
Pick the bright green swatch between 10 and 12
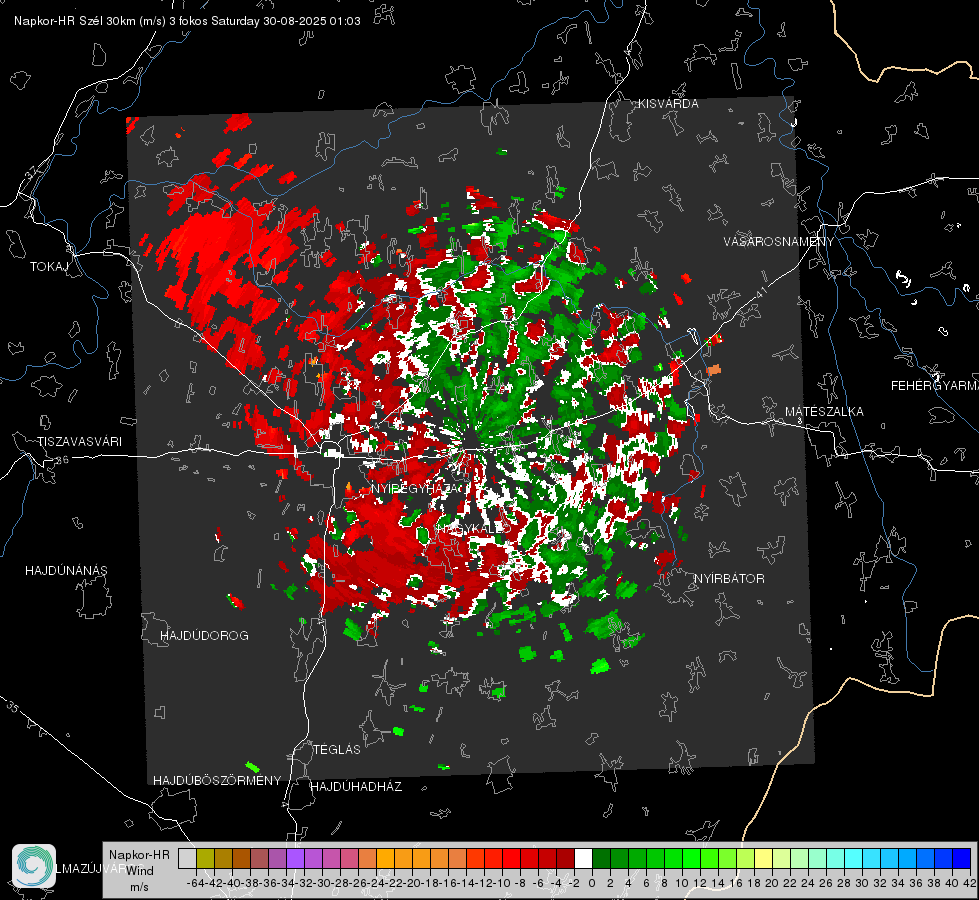pyautogui.click(x=691, y=858)
